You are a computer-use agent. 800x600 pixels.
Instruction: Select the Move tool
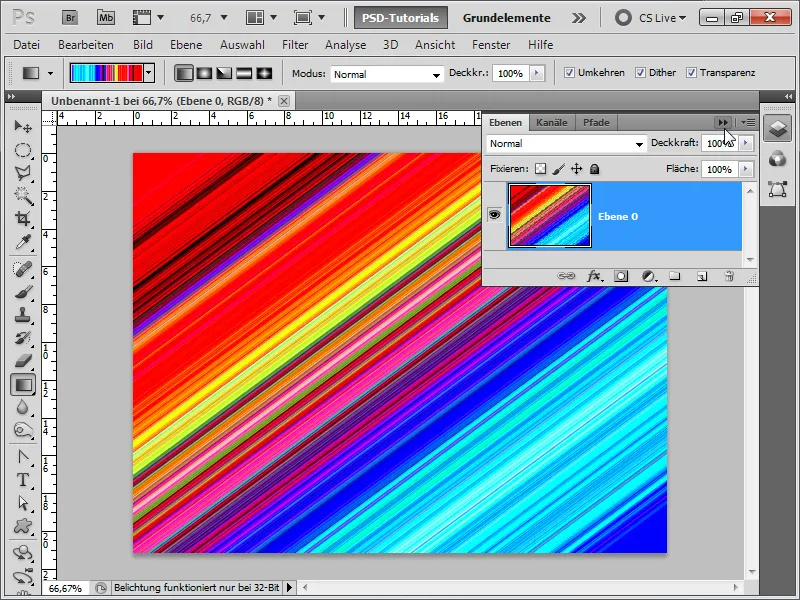coord(23,126)
